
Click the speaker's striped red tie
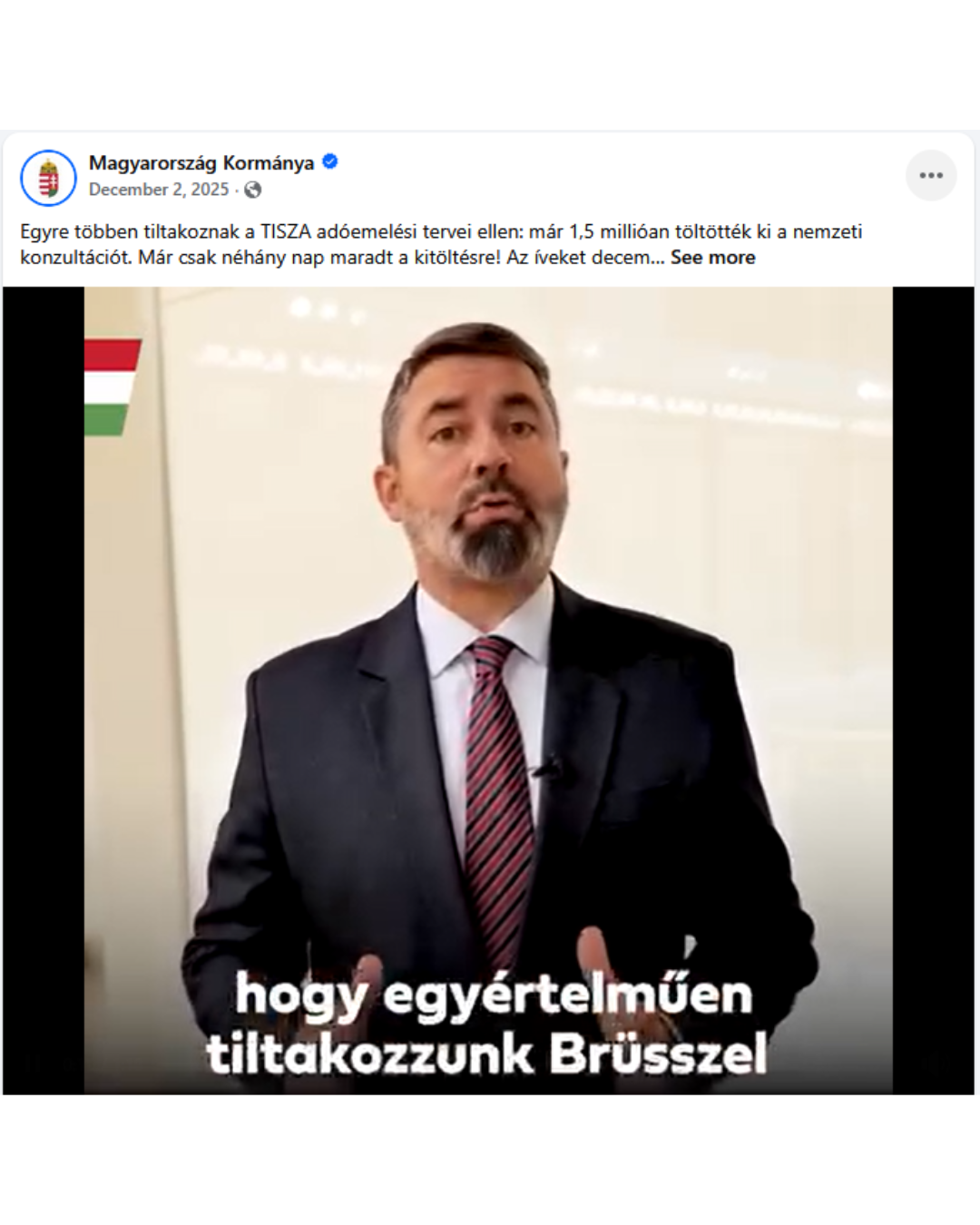pyautogui.click(x=497, y=799)
